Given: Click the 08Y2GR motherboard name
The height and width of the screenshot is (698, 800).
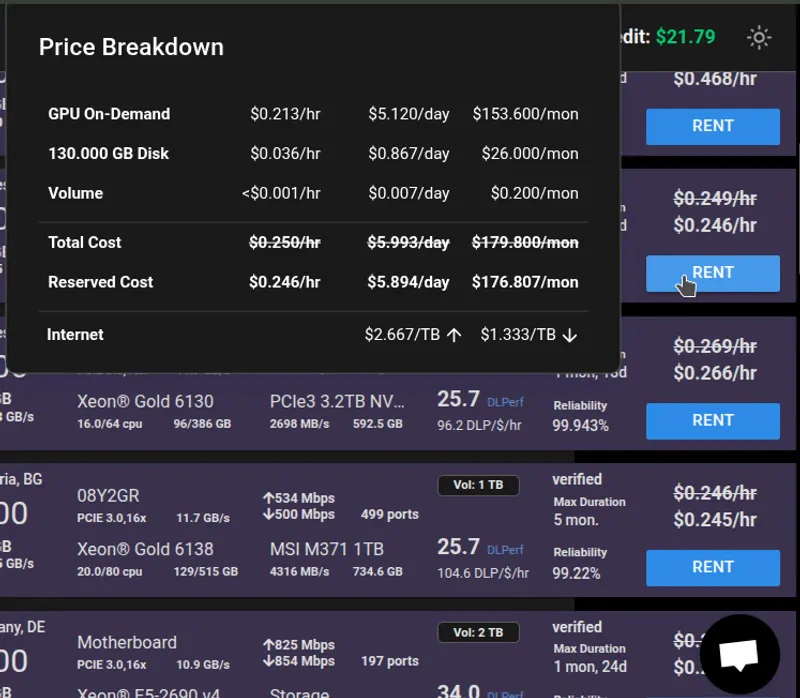Looking at the screenshot, I should [x=108, y=495].
